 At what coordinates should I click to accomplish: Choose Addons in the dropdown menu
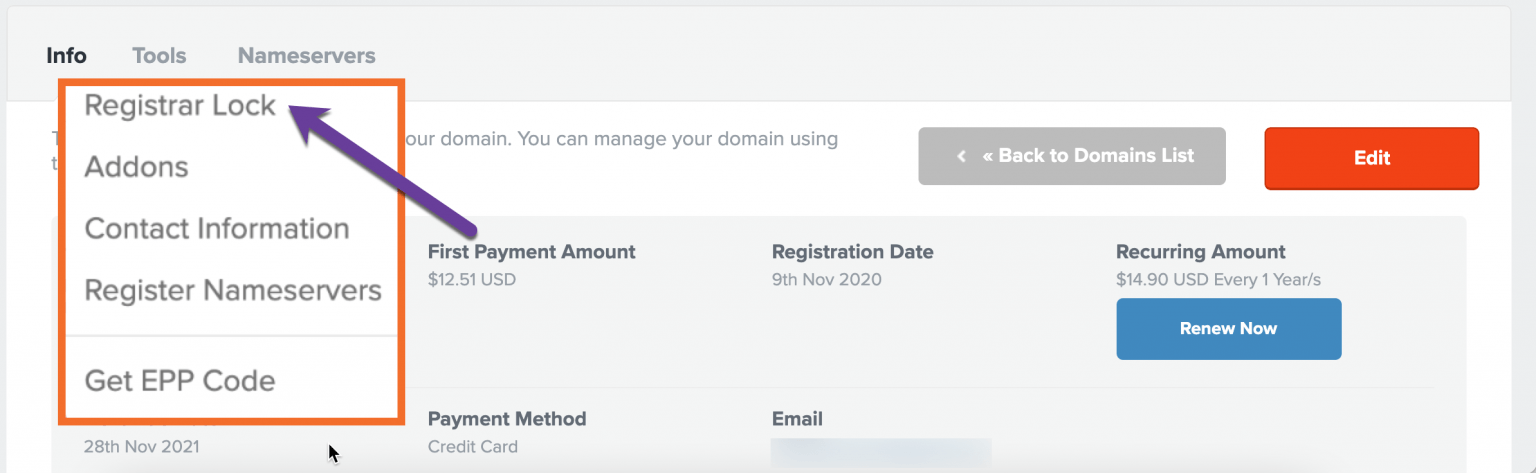(136, 167)
